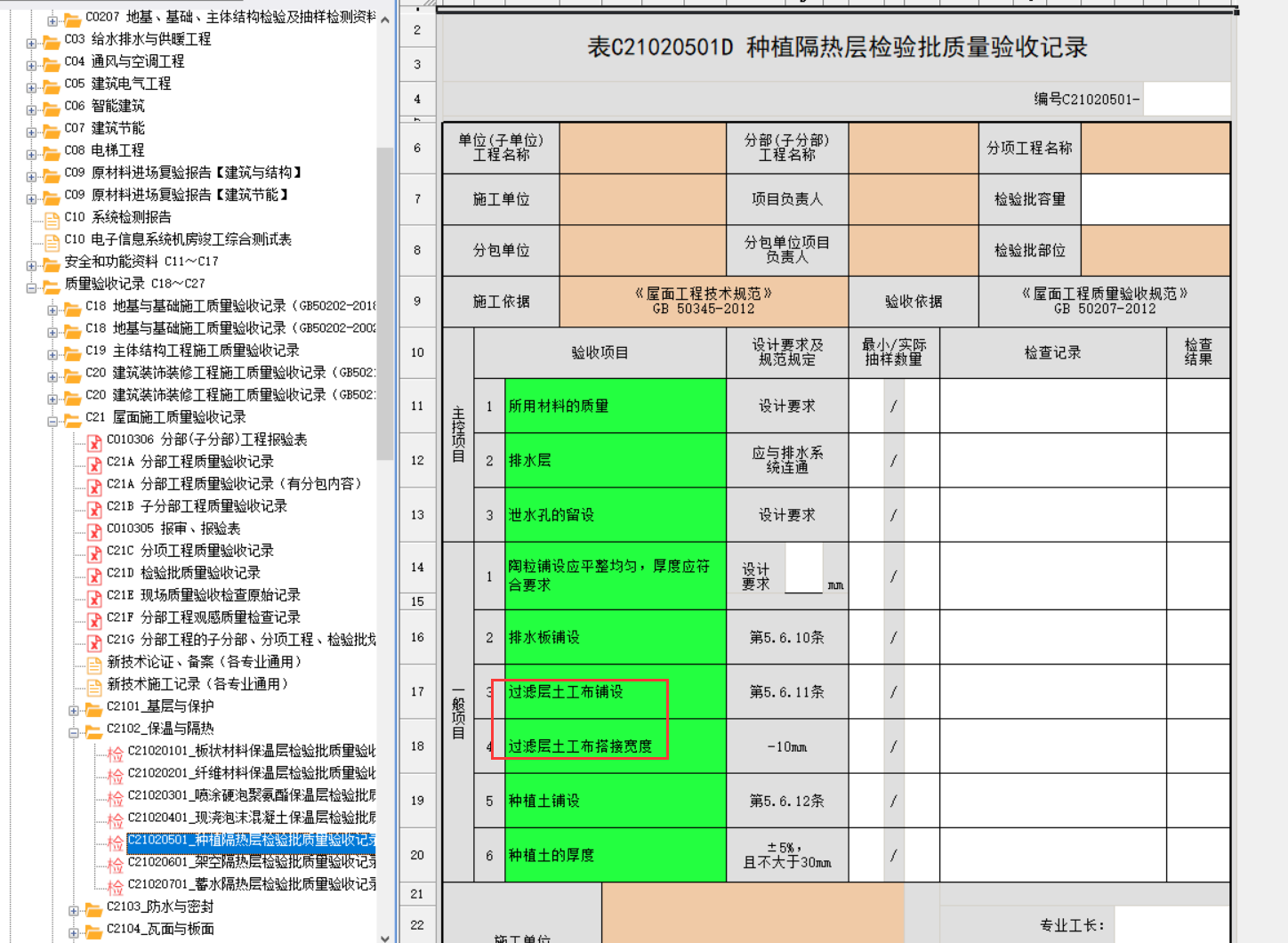This screenshot has height=943, width=1288.
Task: Click the folder icon beside C07 建筑节能
Action: pyautogui.click(x=52, y=130)
